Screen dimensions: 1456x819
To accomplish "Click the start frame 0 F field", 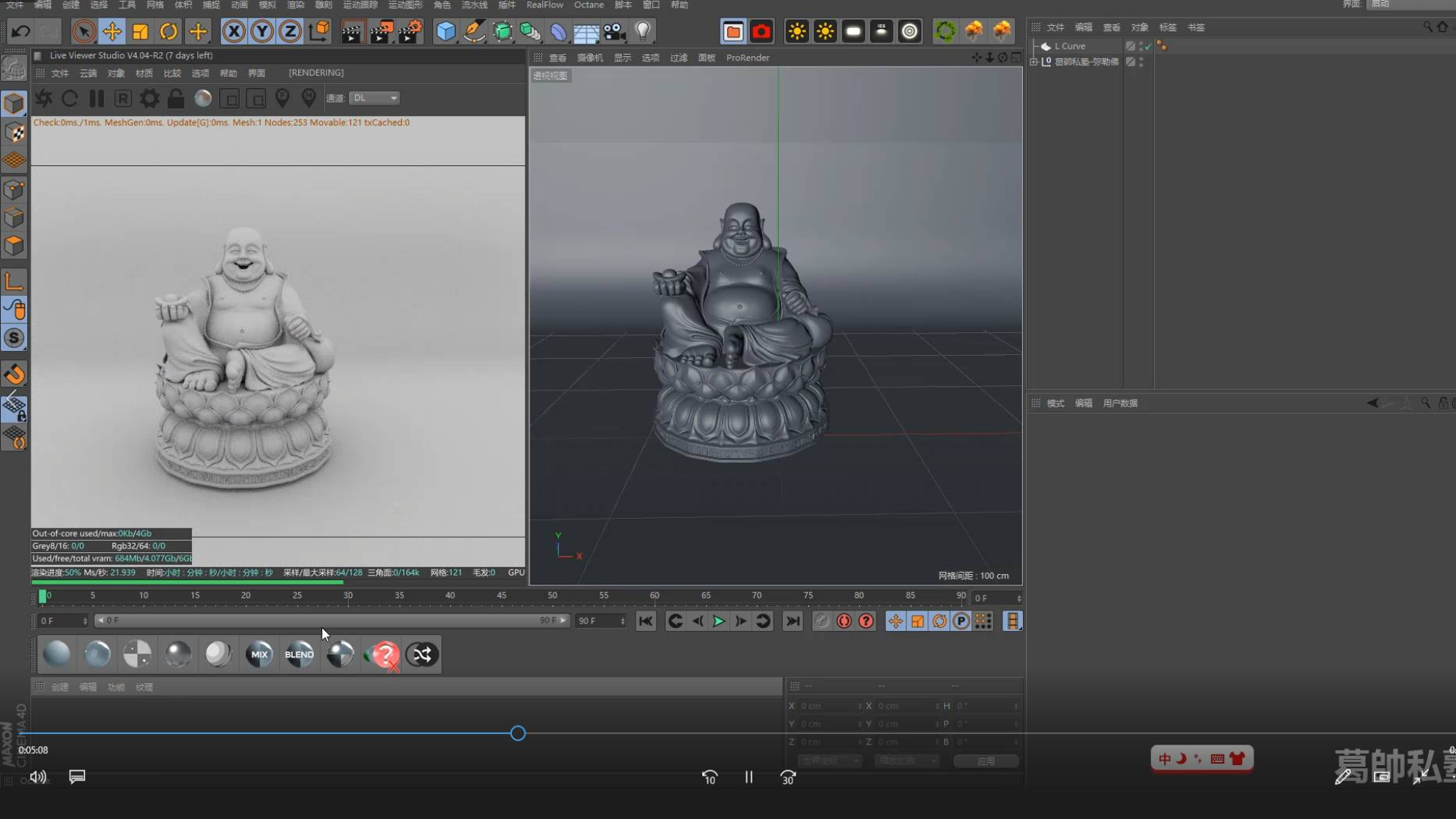I will pos(64,621).
